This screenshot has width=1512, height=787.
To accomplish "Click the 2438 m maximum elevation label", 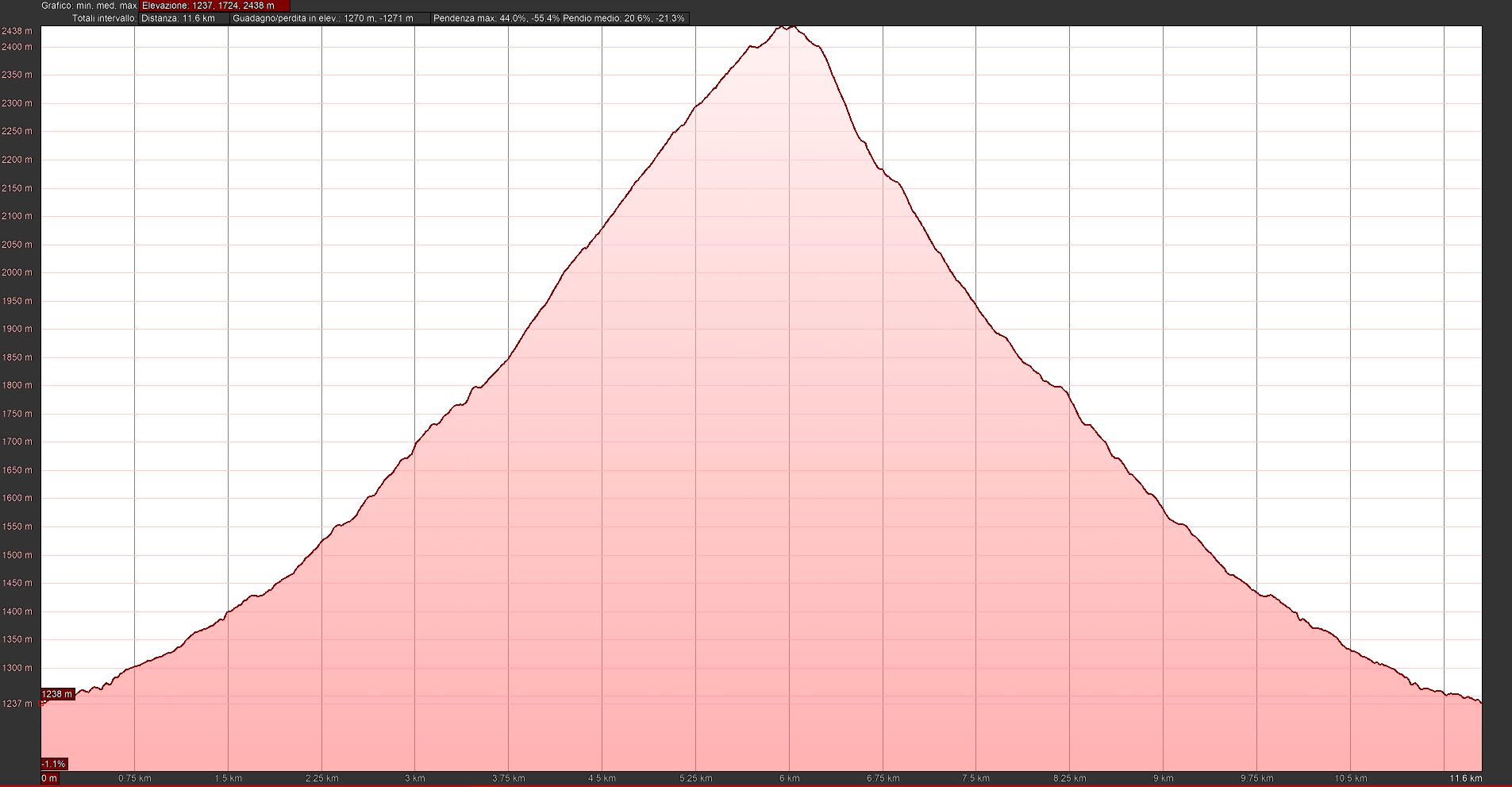I will pyautogui.click(x=17, y=31).
